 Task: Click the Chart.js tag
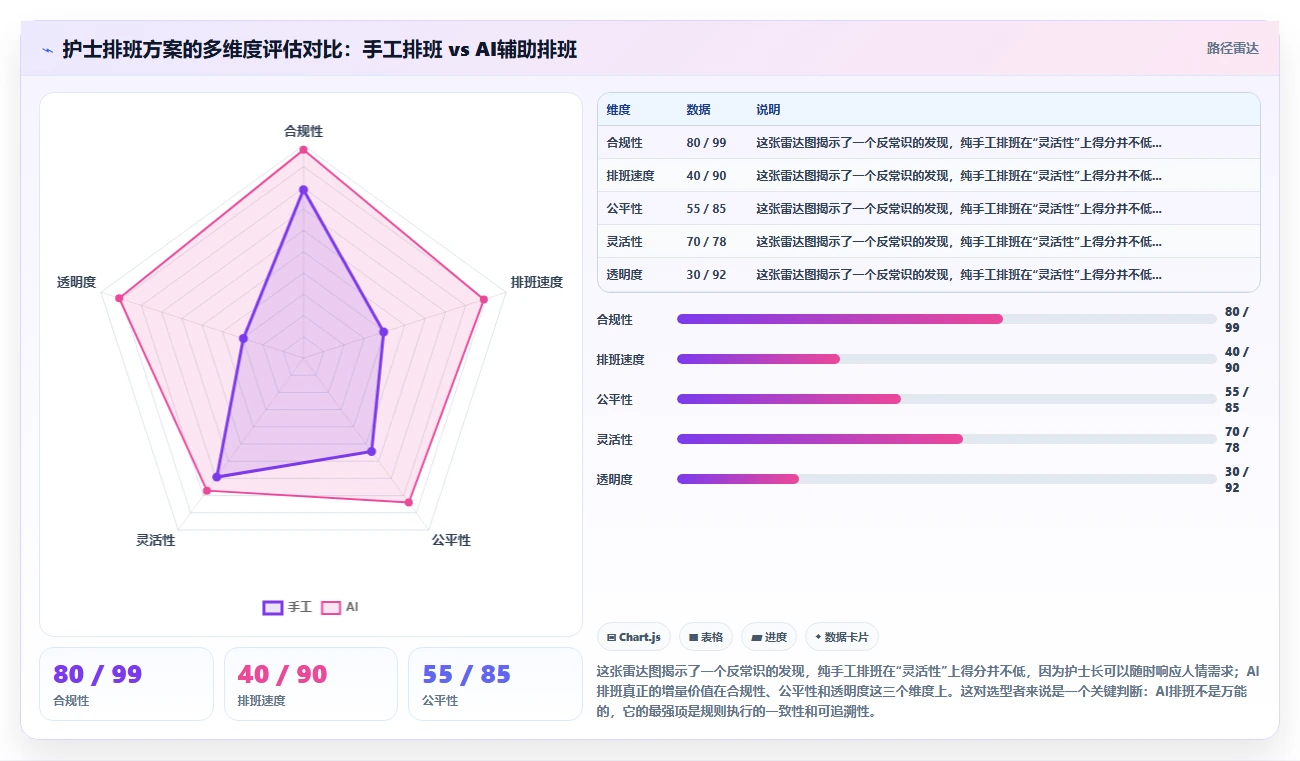pos(634,637)
